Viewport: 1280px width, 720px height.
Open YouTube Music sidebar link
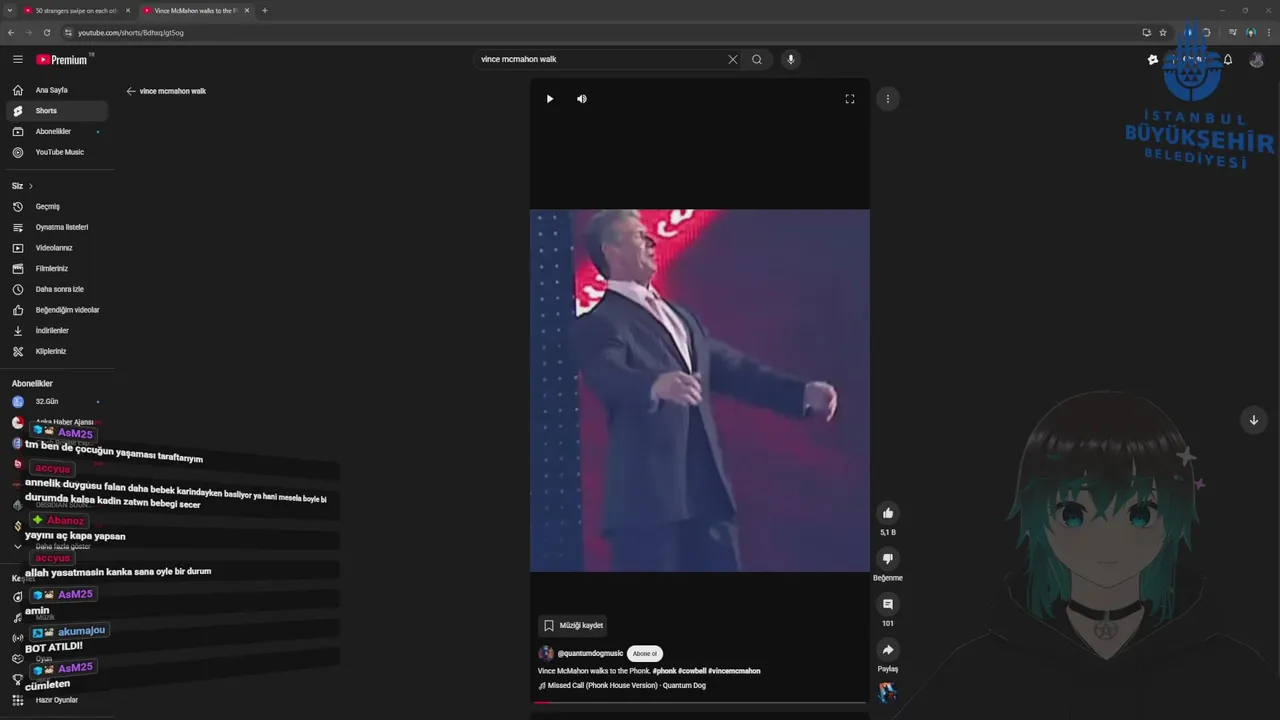coord(57,152)
